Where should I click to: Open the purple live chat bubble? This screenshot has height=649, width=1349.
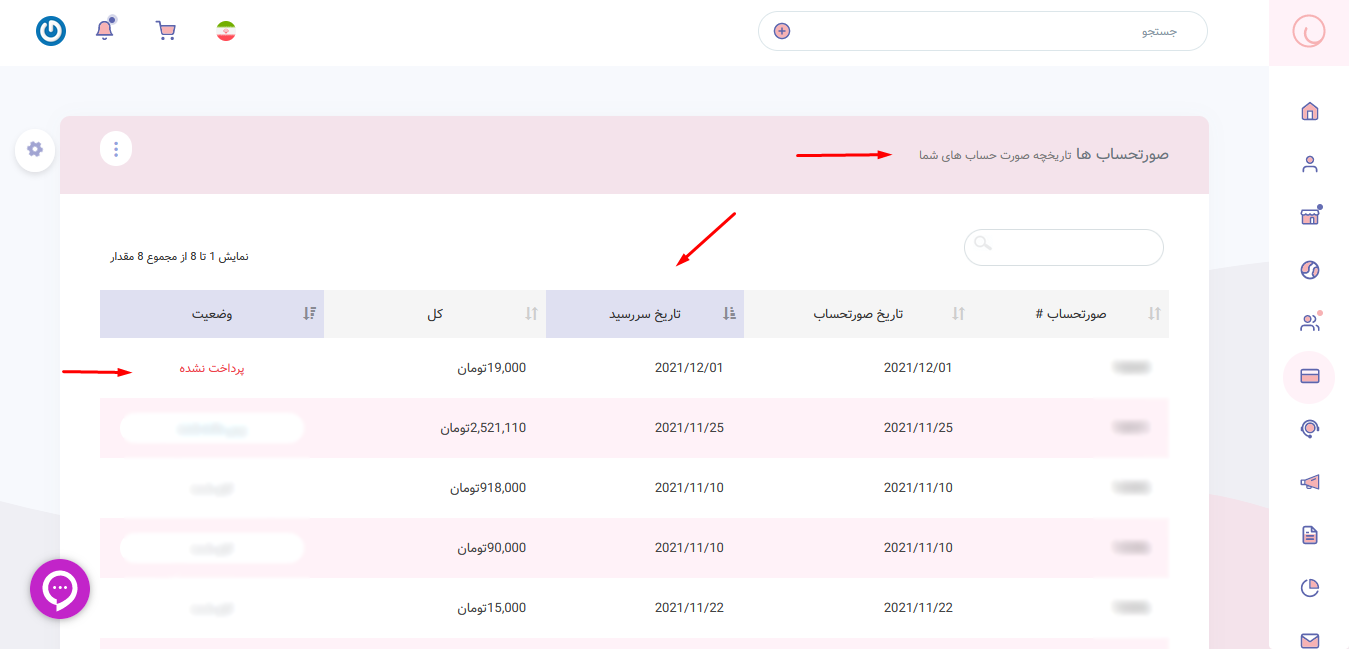(x=60, y=589)
